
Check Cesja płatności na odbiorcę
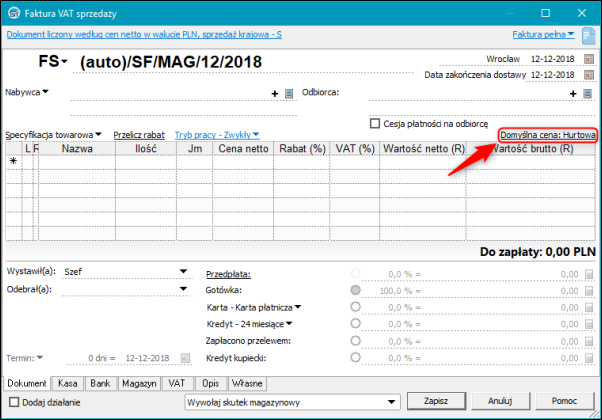[x=375, y=124]
